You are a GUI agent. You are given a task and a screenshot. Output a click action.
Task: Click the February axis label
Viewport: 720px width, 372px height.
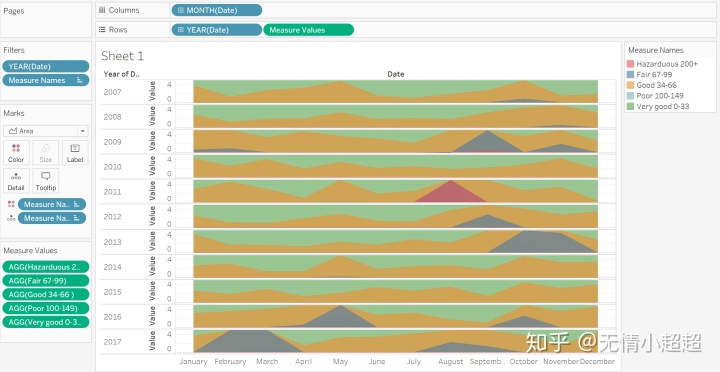point(230,361)
